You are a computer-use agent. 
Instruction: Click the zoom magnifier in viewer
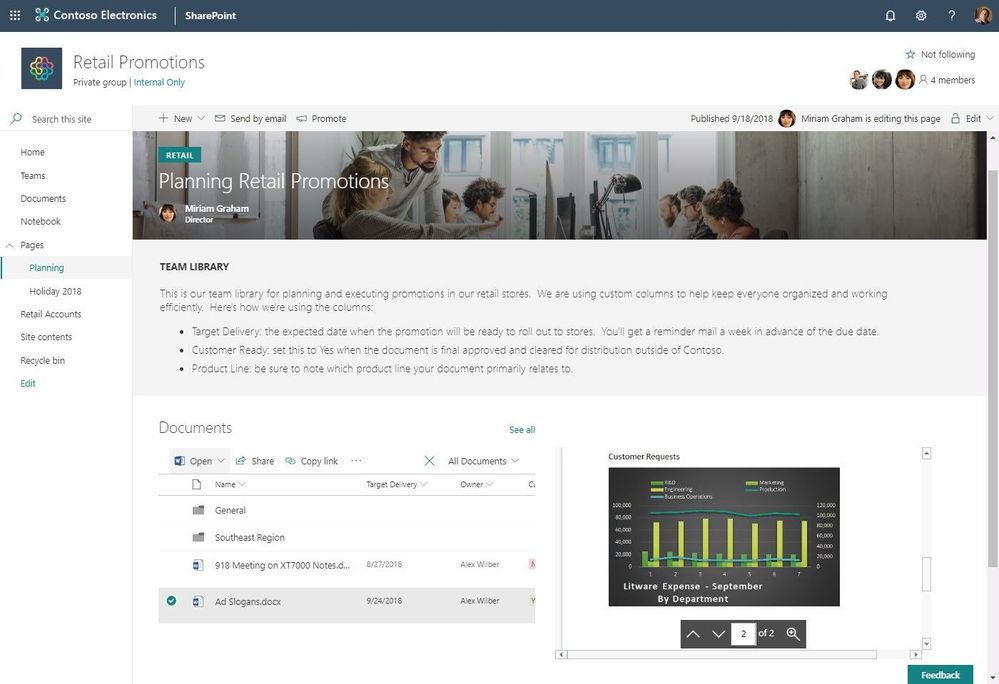tap(793, 634)
